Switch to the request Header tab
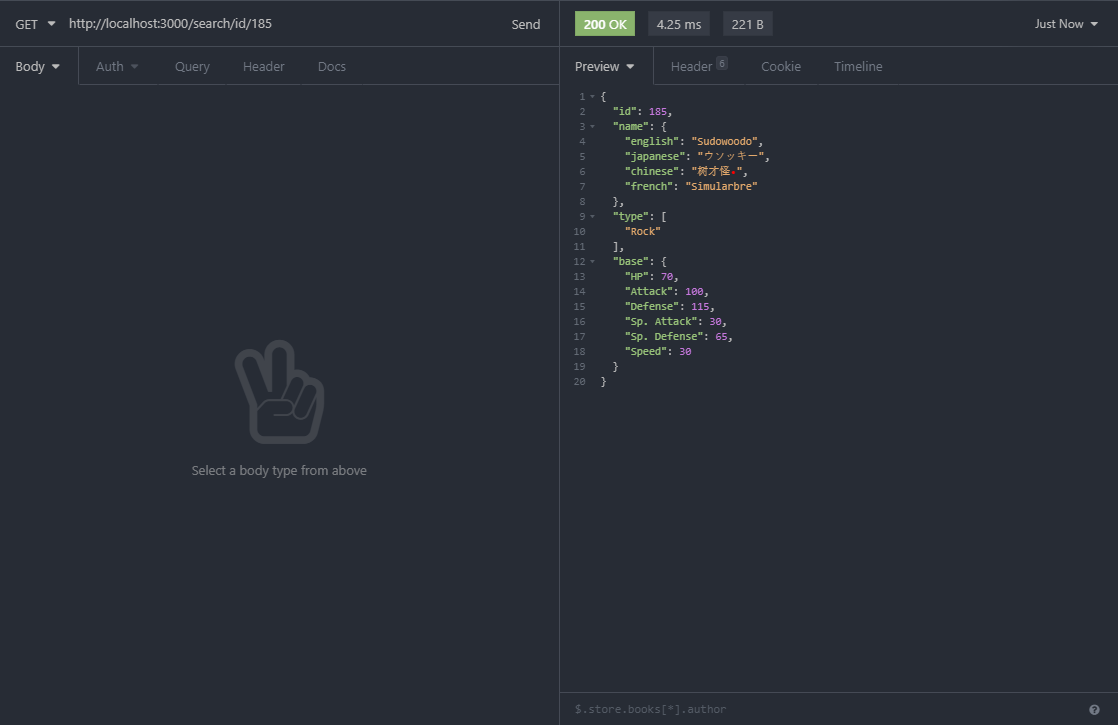 pyautogui.click(x=264, y=66)
